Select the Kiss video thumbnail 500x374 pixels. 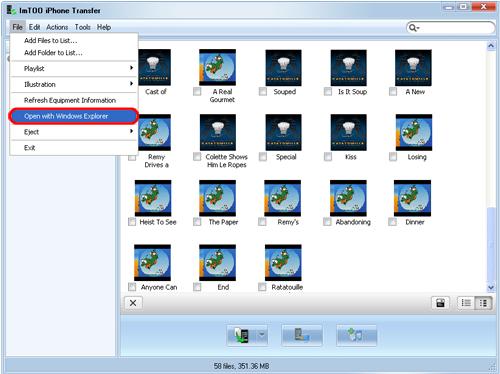point(348,132)
